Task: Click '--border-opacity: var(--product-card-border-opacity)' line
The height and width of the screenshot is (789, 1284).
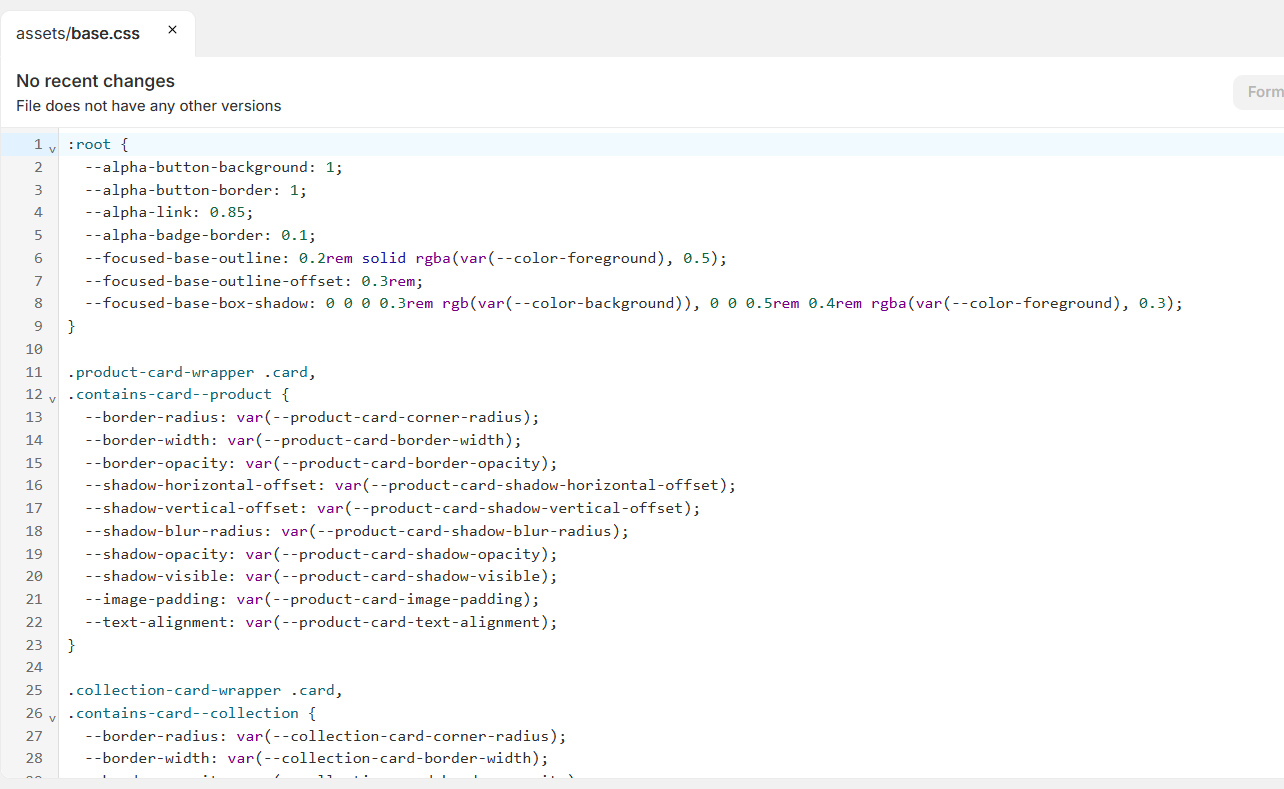Action: (321, 463)
